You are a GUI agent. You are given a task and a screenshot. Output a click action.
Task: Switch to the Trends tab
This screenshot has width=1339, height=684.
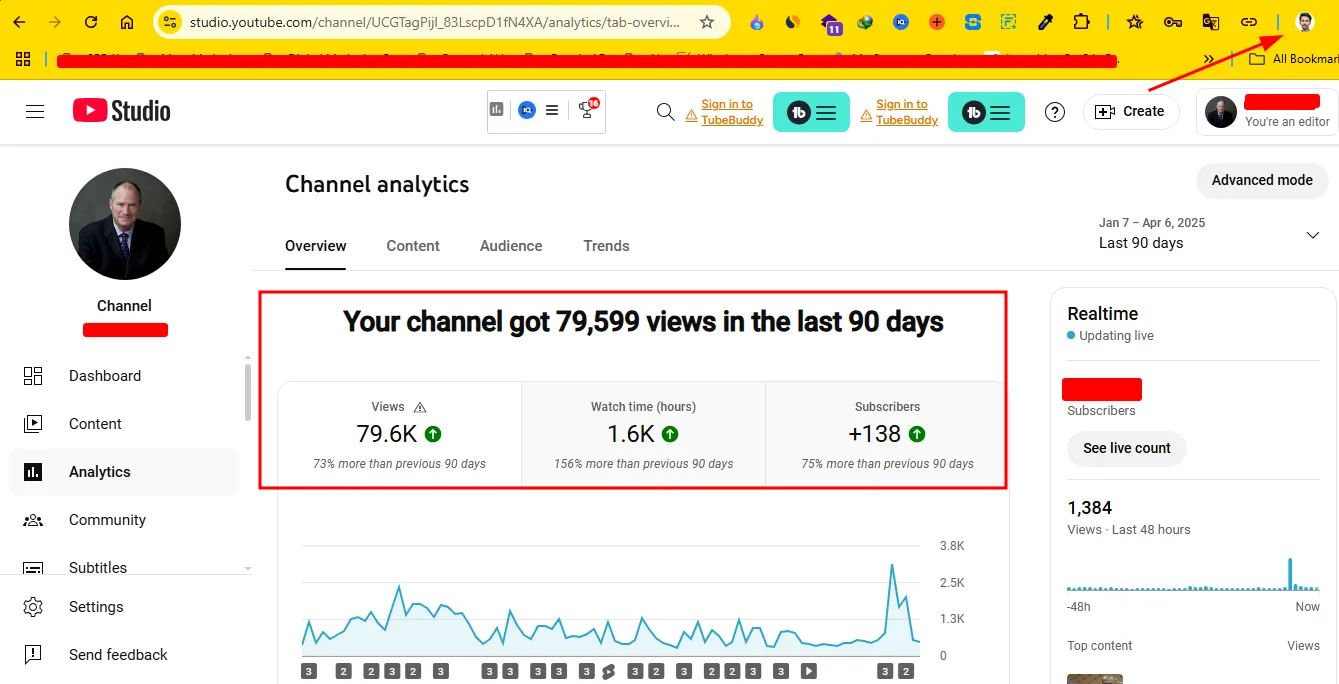606,246
